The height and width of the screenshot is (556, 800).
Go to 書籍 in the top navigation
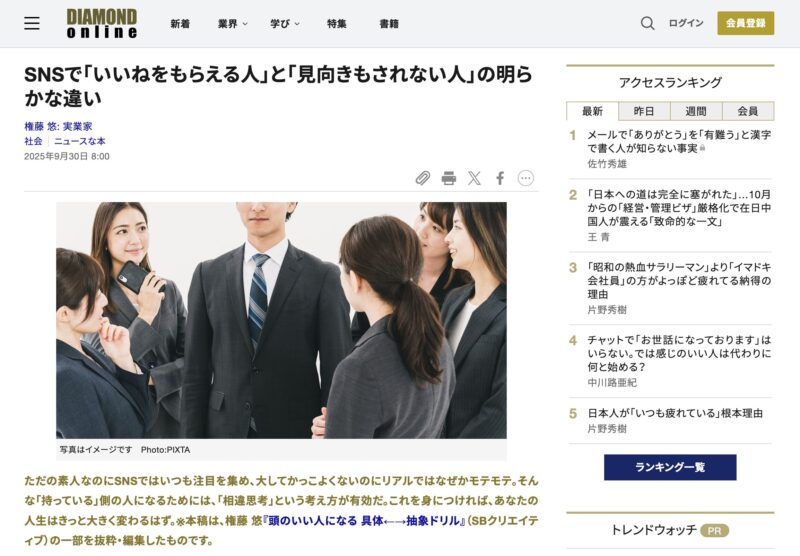pyautogui.click(x=389, y=23)
